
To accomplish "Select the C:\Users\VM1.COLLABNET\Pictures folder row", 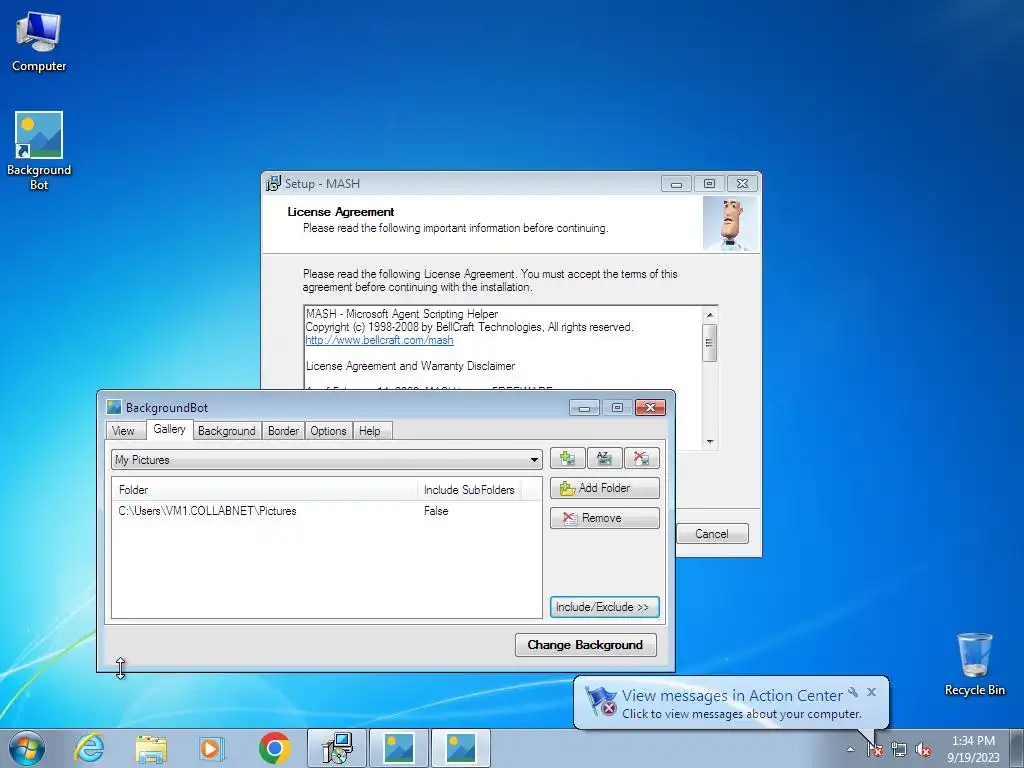I will 327,511.
